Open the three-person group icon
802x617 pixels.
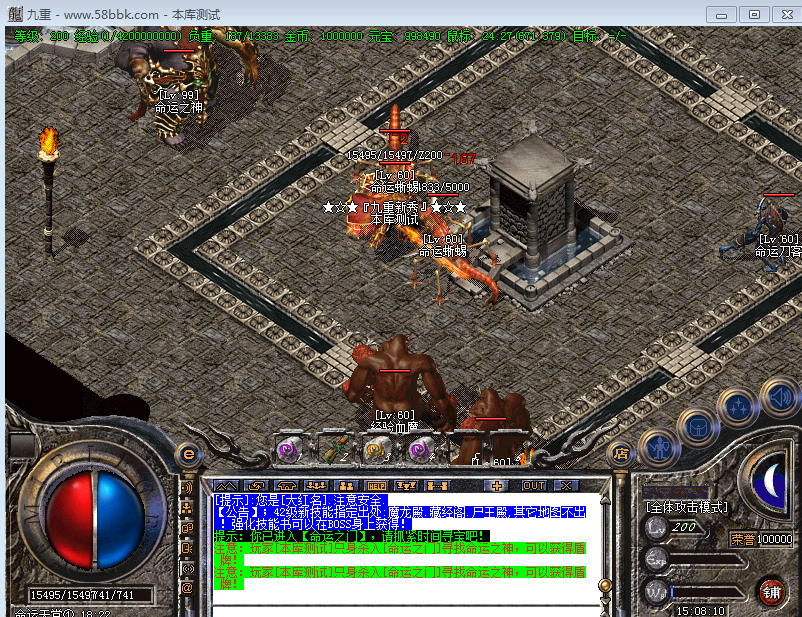[316, 486]
